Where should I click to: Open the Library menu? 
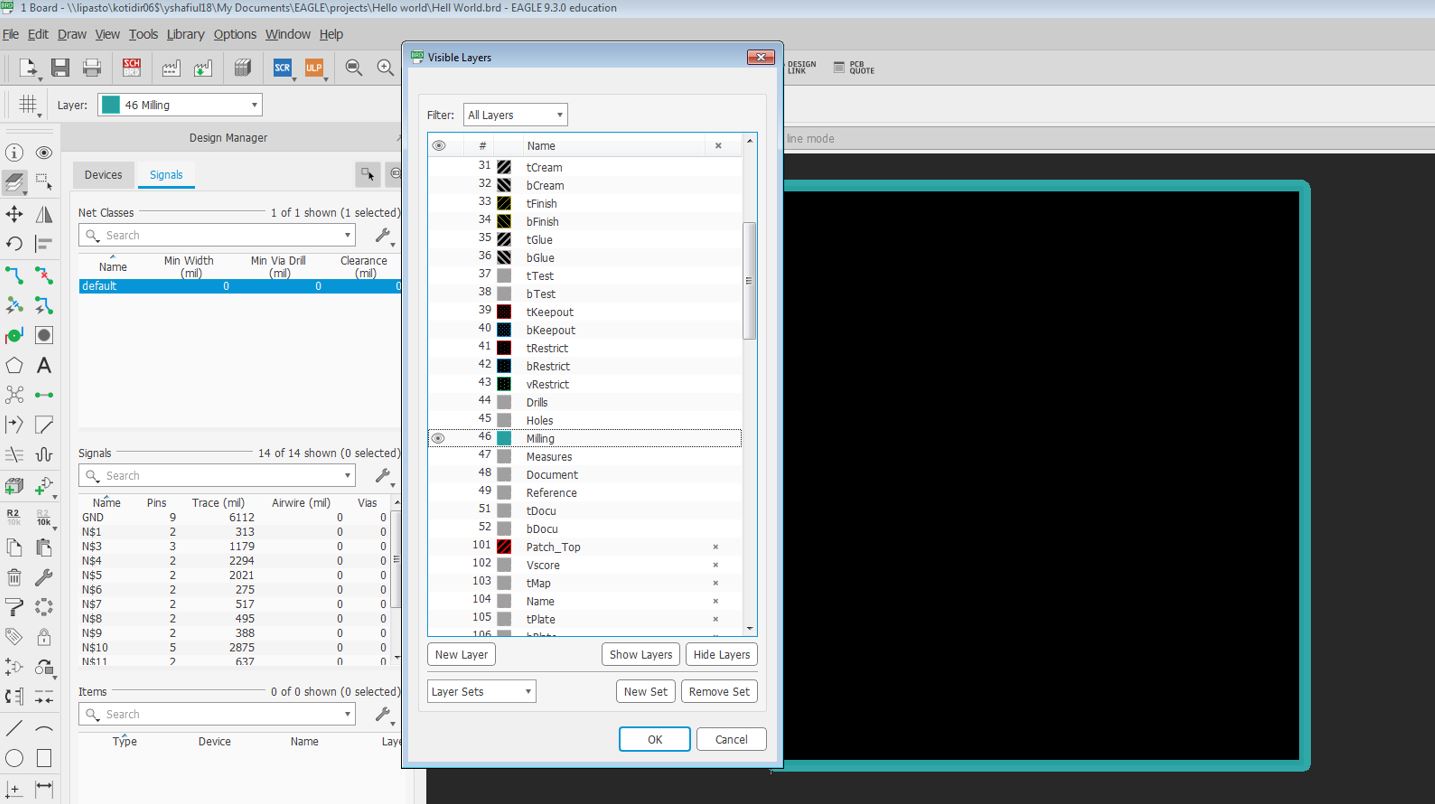point(185,34)
